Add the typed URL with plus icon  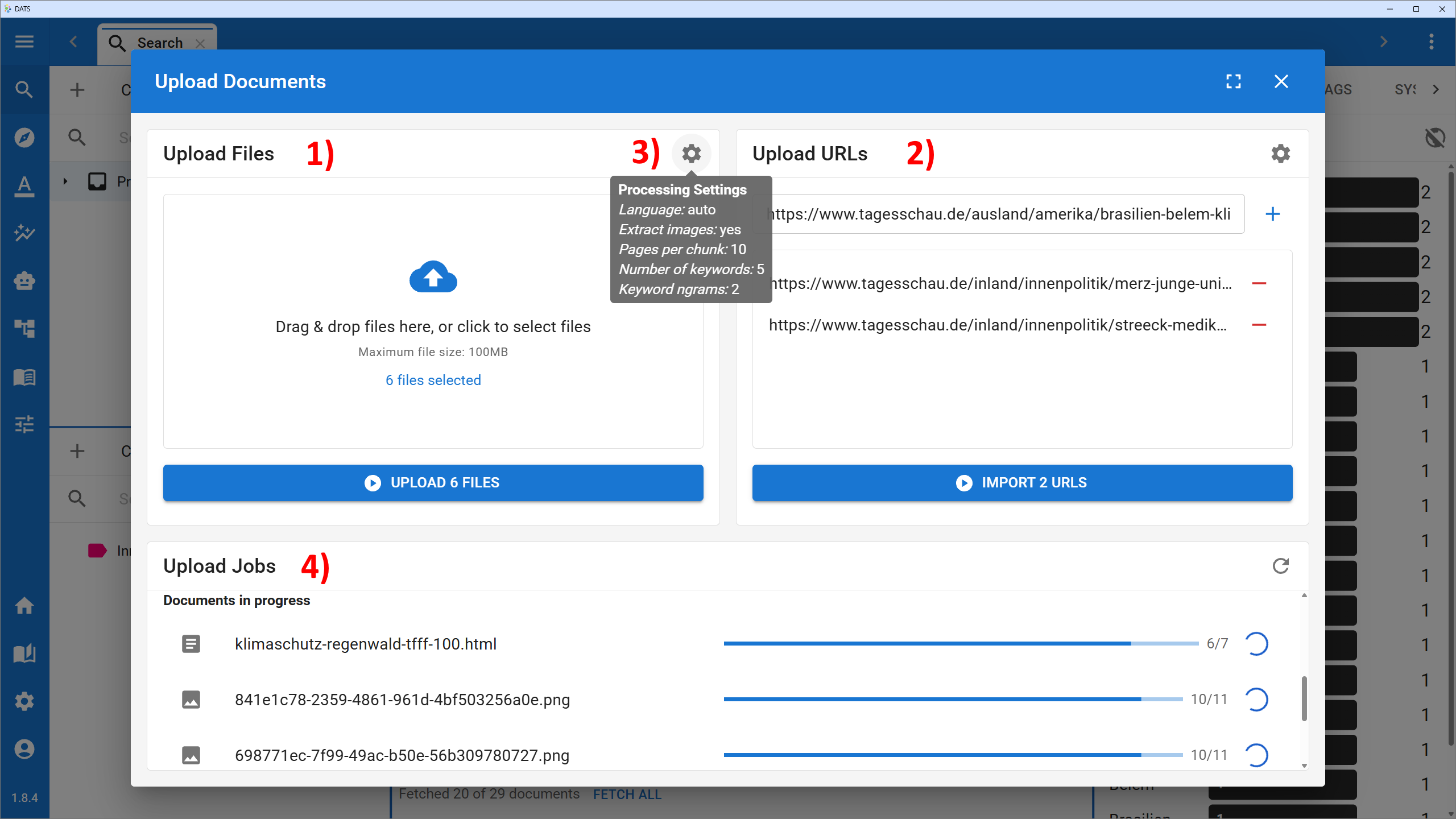pyautogui.click(x=1273, y=214)
